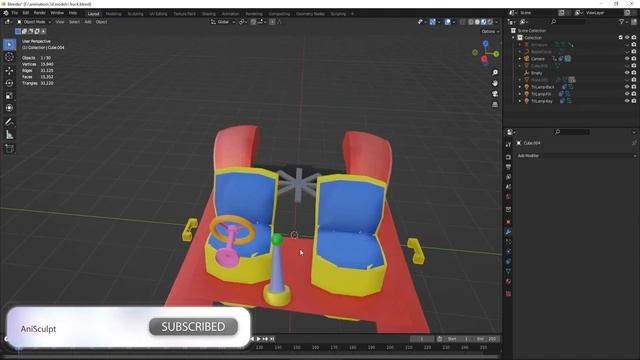Screen dimensions: 640x360
Task: Switch to Solid viewport shading mode
Action: [477, 22]
